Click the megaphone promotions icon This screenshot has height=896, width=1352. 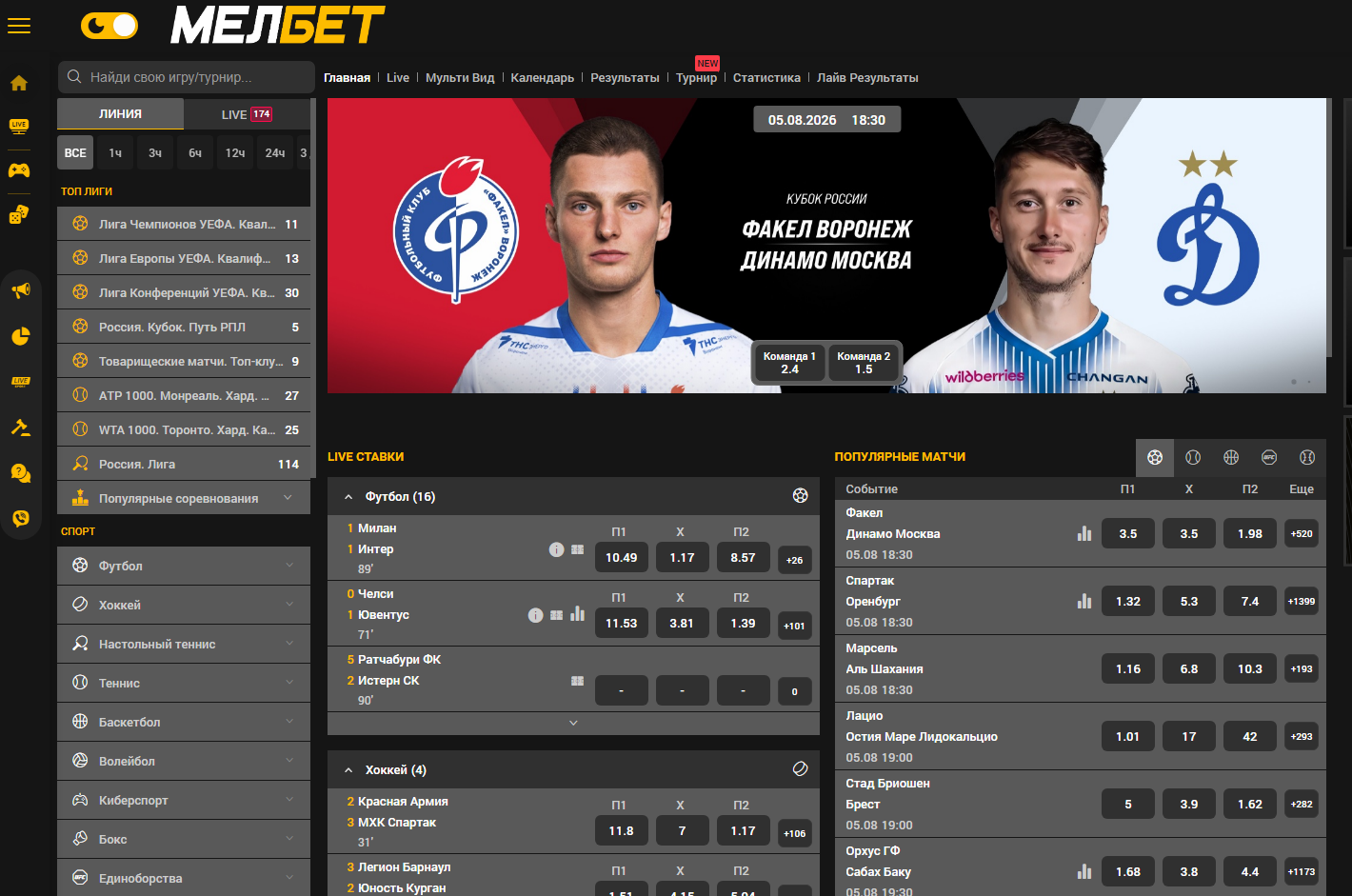click(20, 290)
